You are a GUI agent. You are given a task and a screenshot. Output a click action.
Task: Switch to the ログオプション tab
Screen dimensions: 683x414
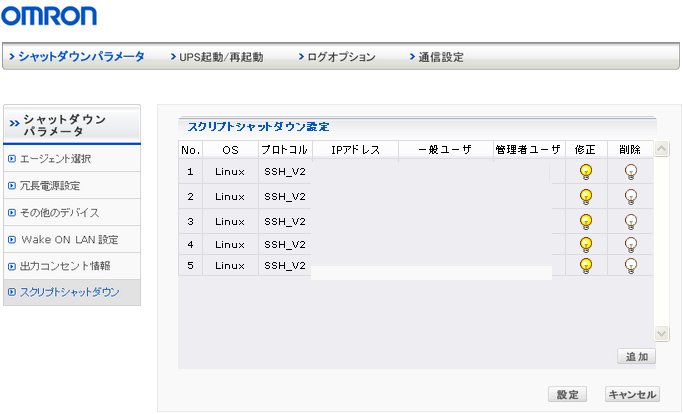pos(338,57)
